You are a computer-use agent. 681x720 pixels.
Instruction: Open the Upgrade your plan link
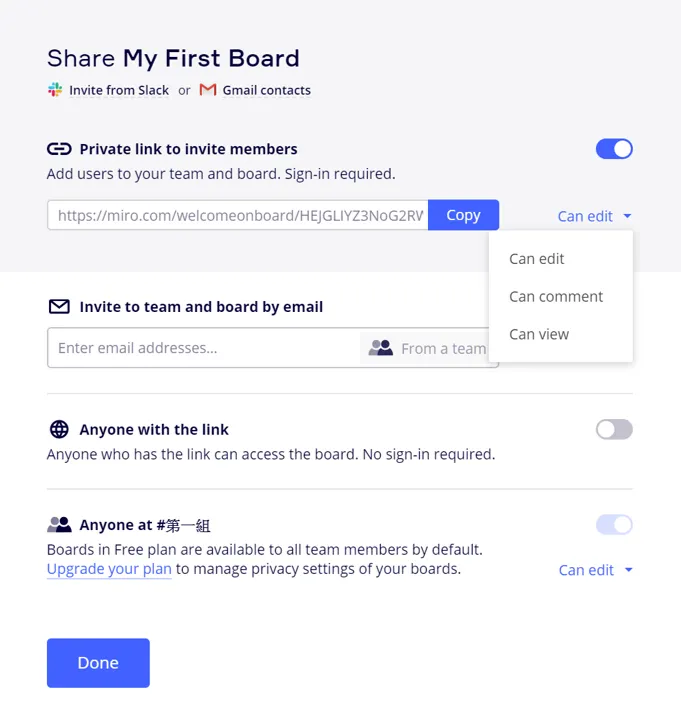109,570
